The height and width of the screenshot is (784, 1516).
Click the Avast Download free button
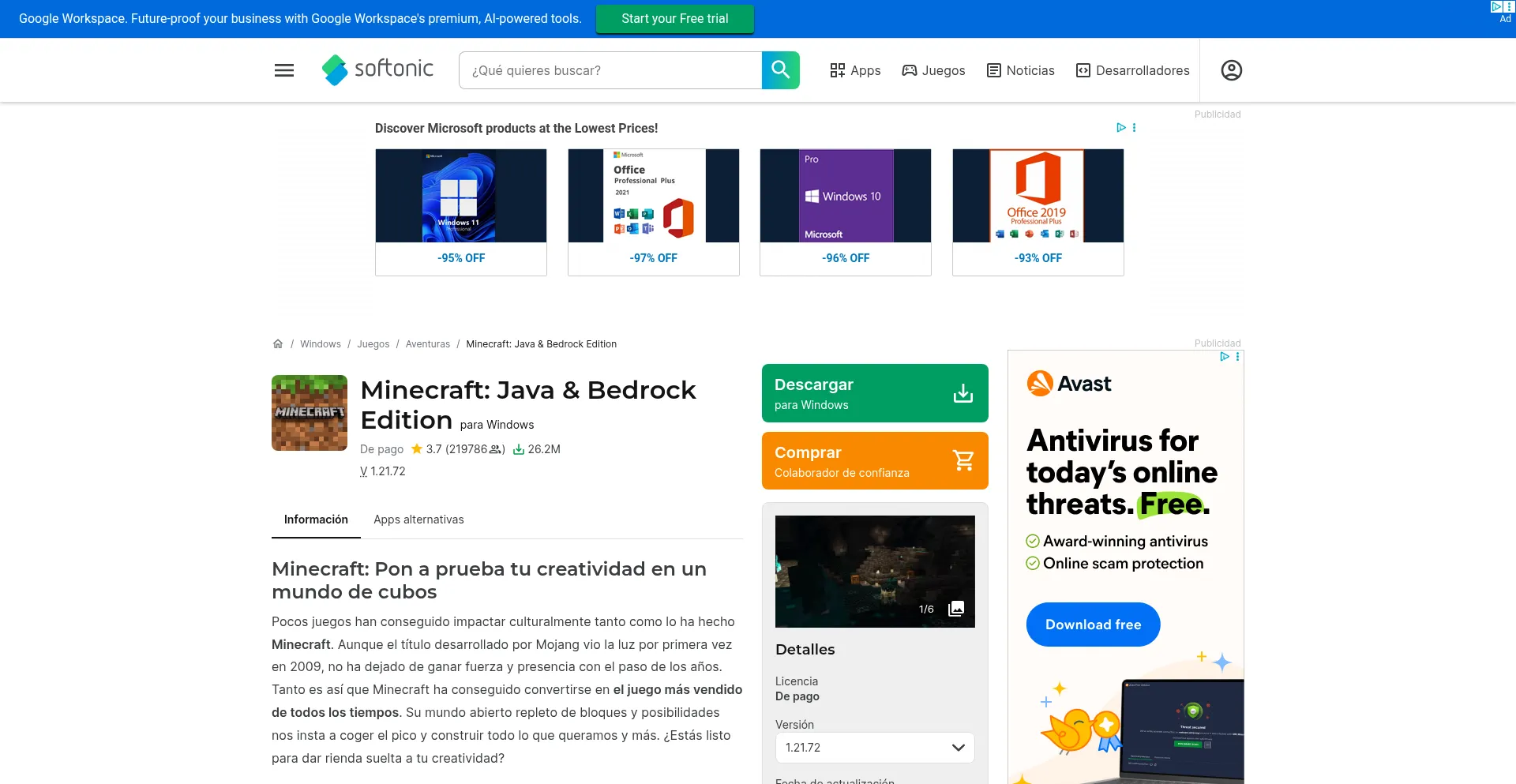(x=1093, y=624)
